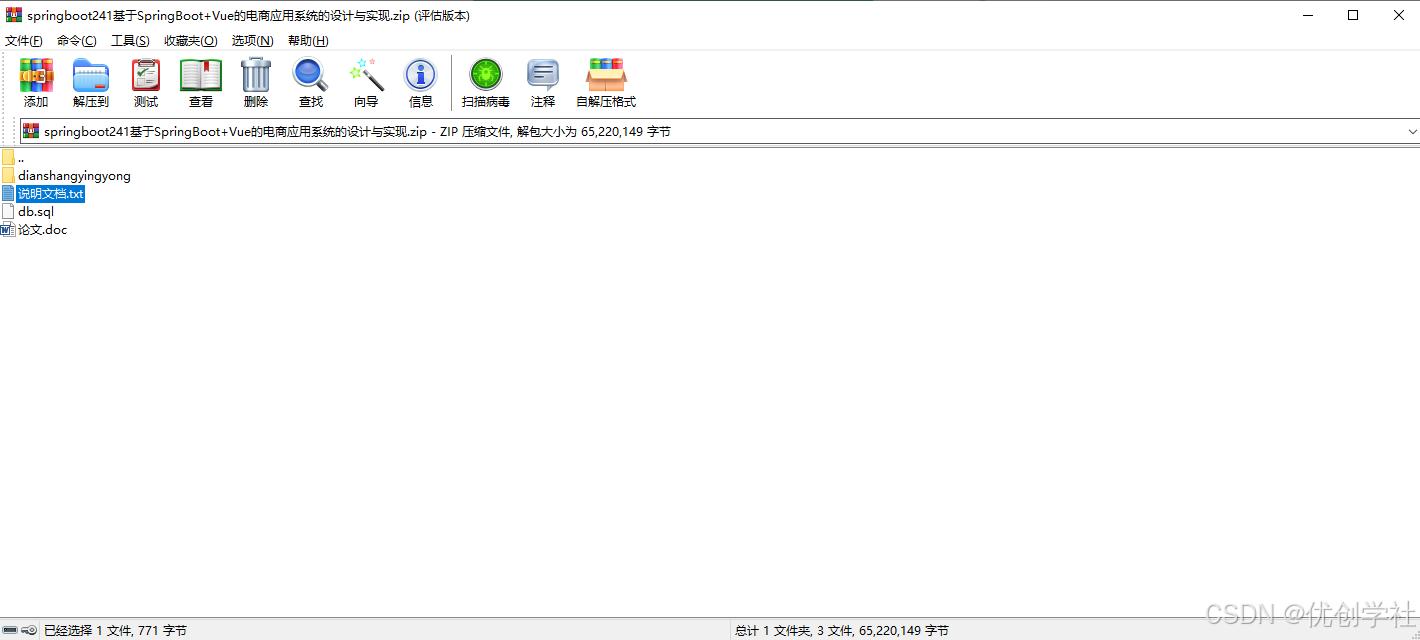Click the drive icon in status bar
This screenshot has width=1420, height=640.
10,630
